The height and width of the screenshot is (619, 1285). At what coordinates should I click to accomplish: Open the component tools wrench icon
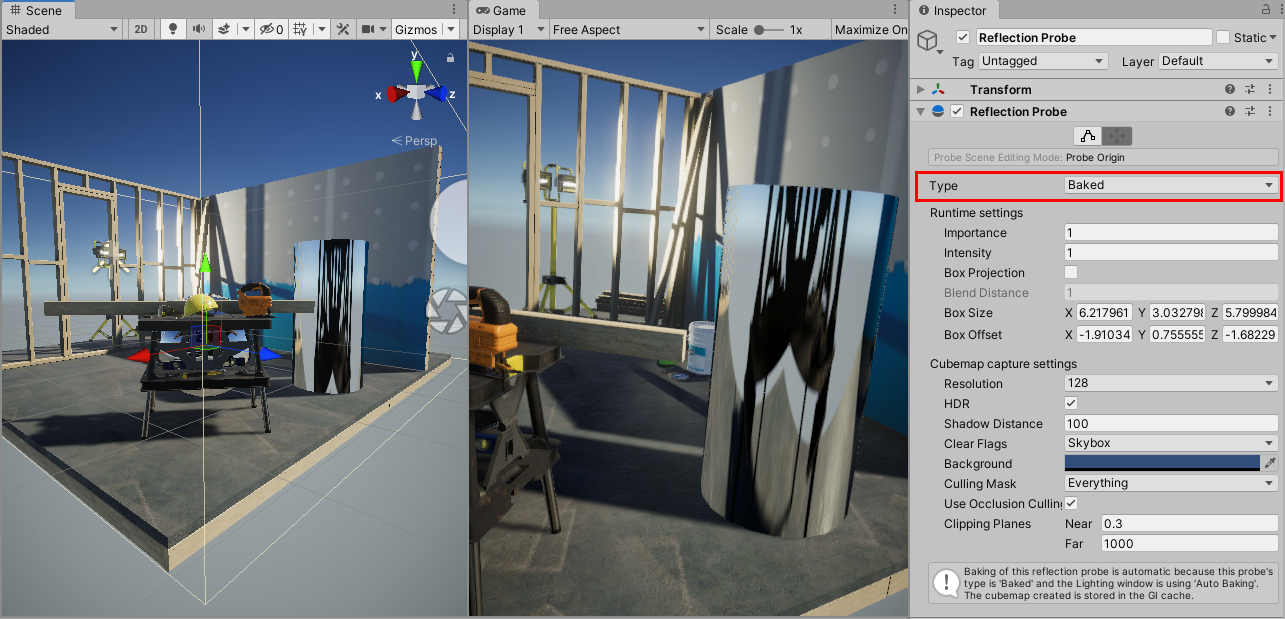coord(343,29)
